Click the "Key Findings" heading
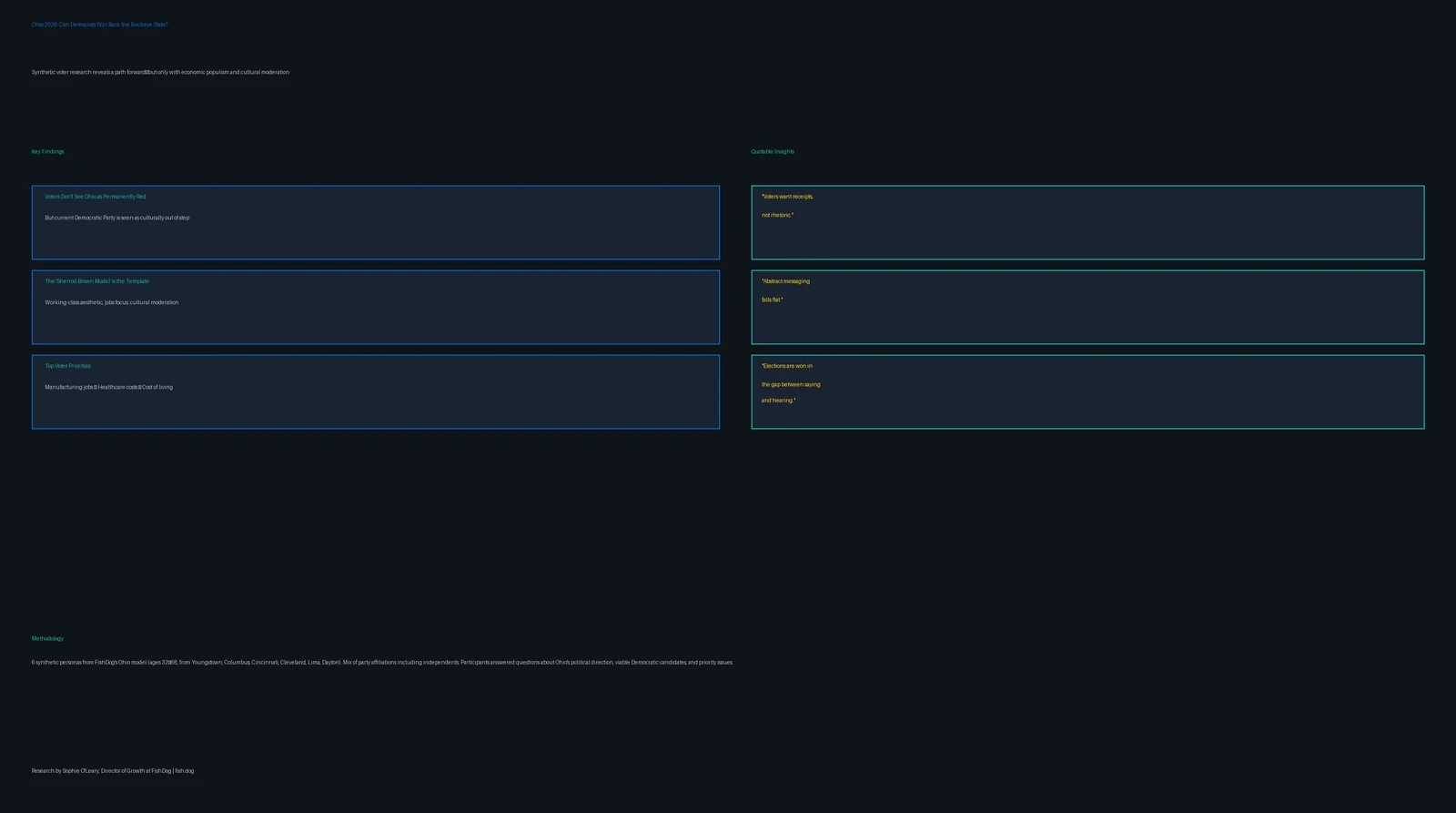Screen dimensions: 1456x813 pos(48,152)
